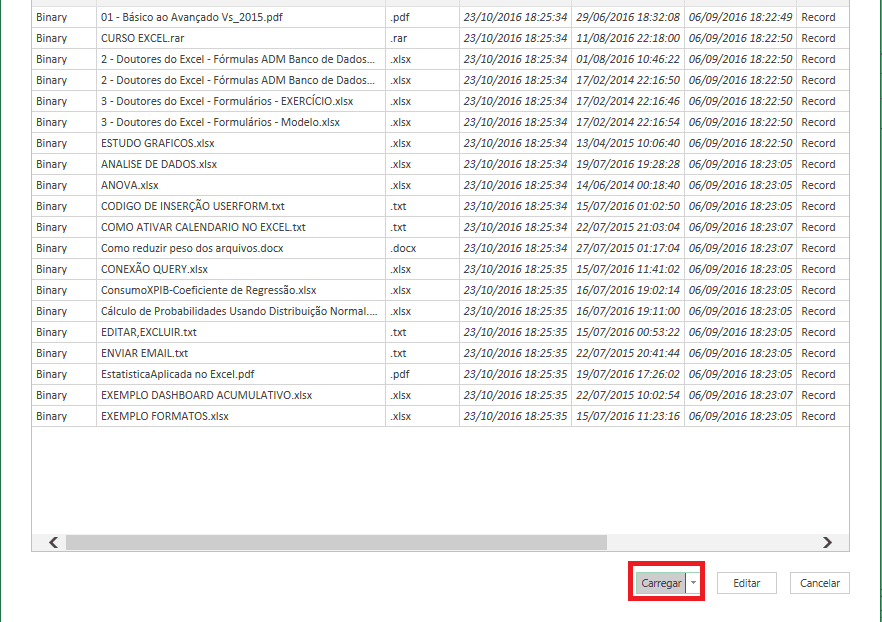Select 'EXEMPLO DASHBOARD ACUMULATIVO.xlsx'
The width and height of the screenshot is (882, 622).
206,395
